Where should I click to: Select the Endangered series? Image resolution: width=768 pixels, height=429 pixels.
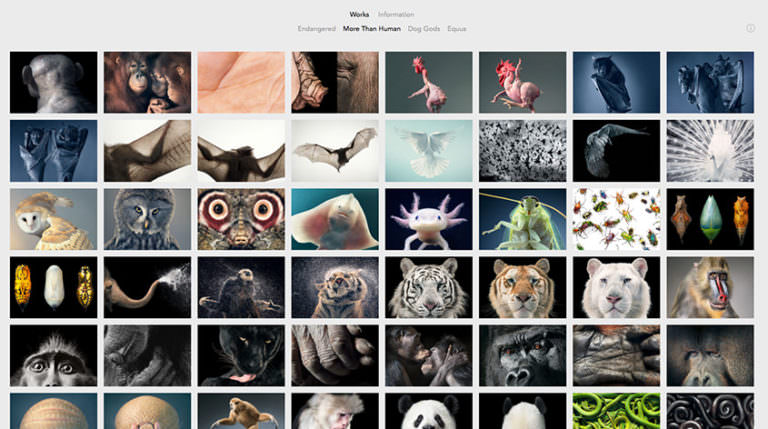pyautogui.click(x=316, y=29)
